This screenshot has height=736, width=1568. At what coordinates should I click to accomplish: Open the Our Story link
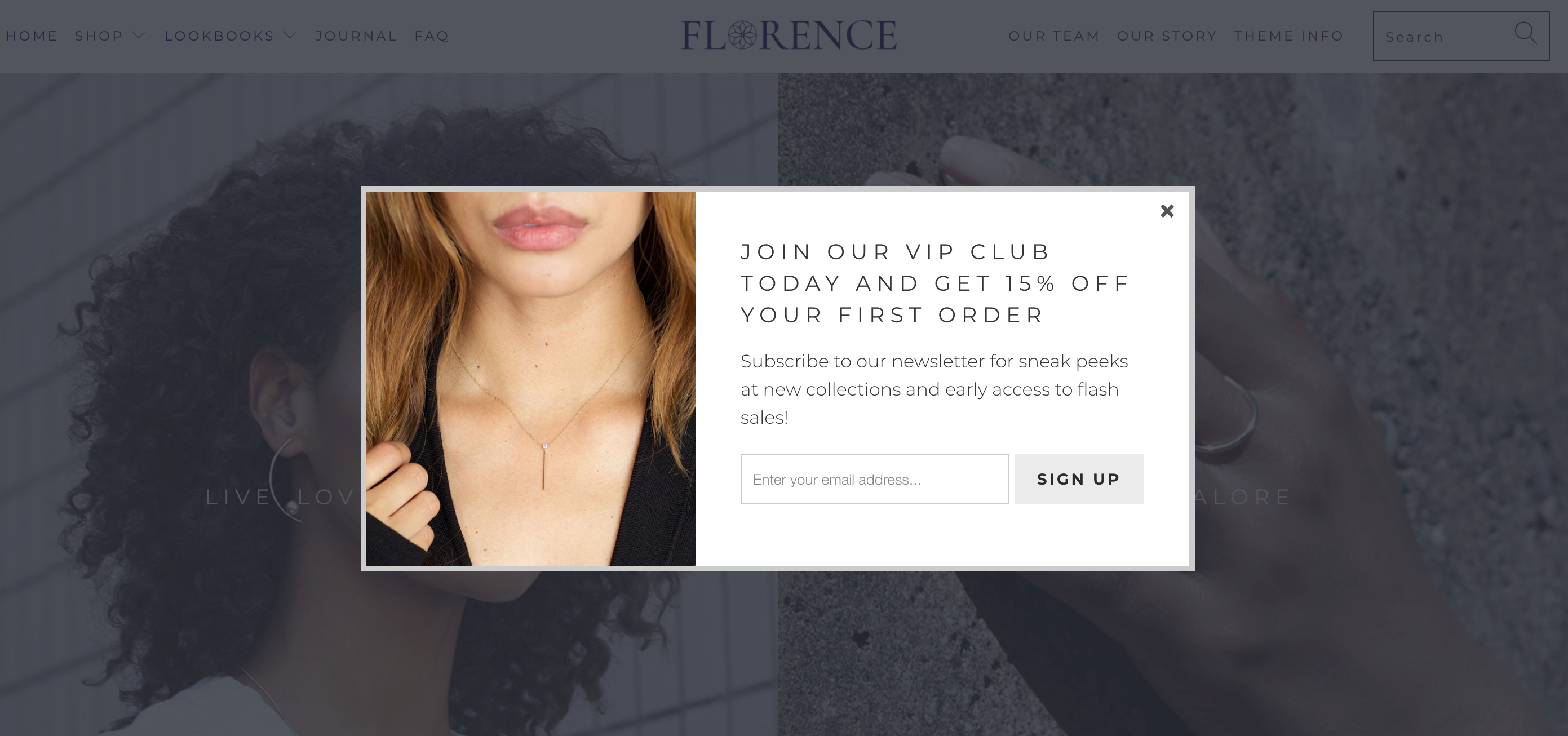click(x=1167, y=36)
